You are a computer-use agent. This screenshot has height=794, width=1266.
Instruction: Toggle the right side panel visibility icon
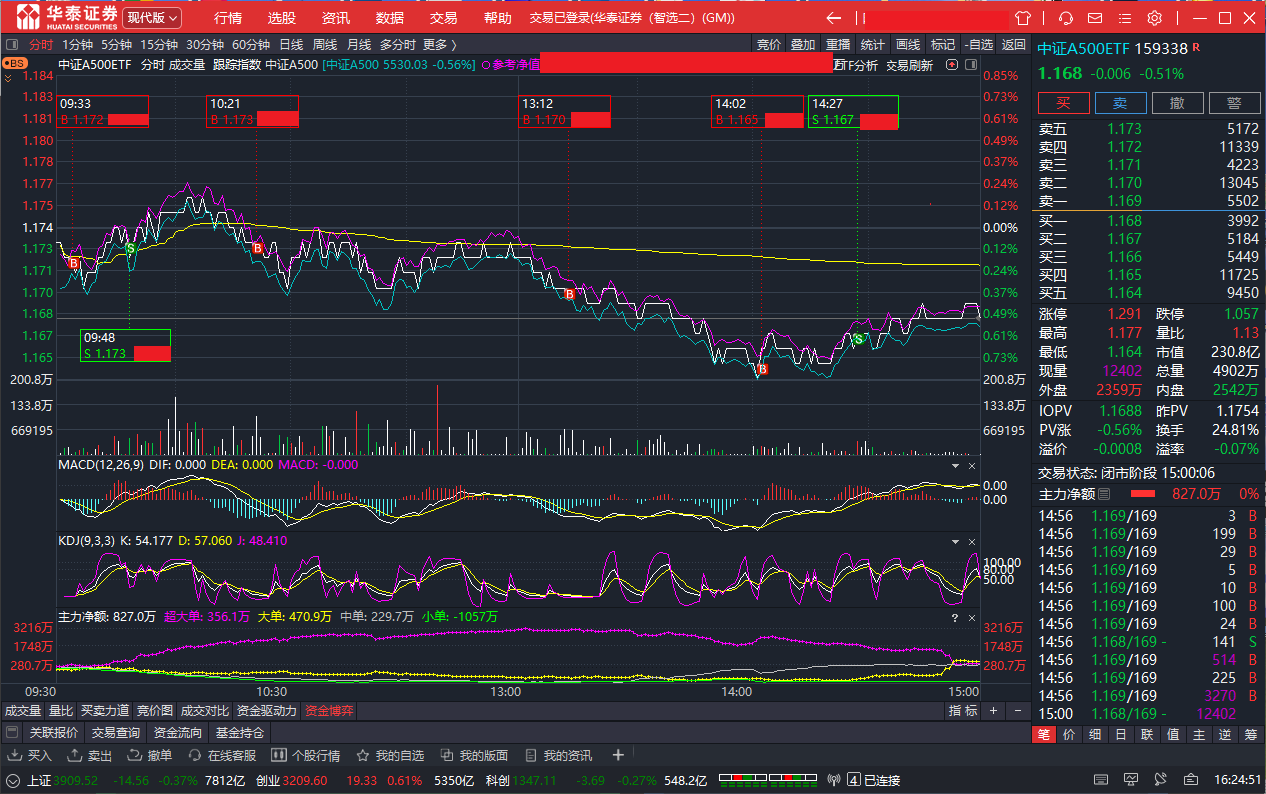click(x=969, y=65)
